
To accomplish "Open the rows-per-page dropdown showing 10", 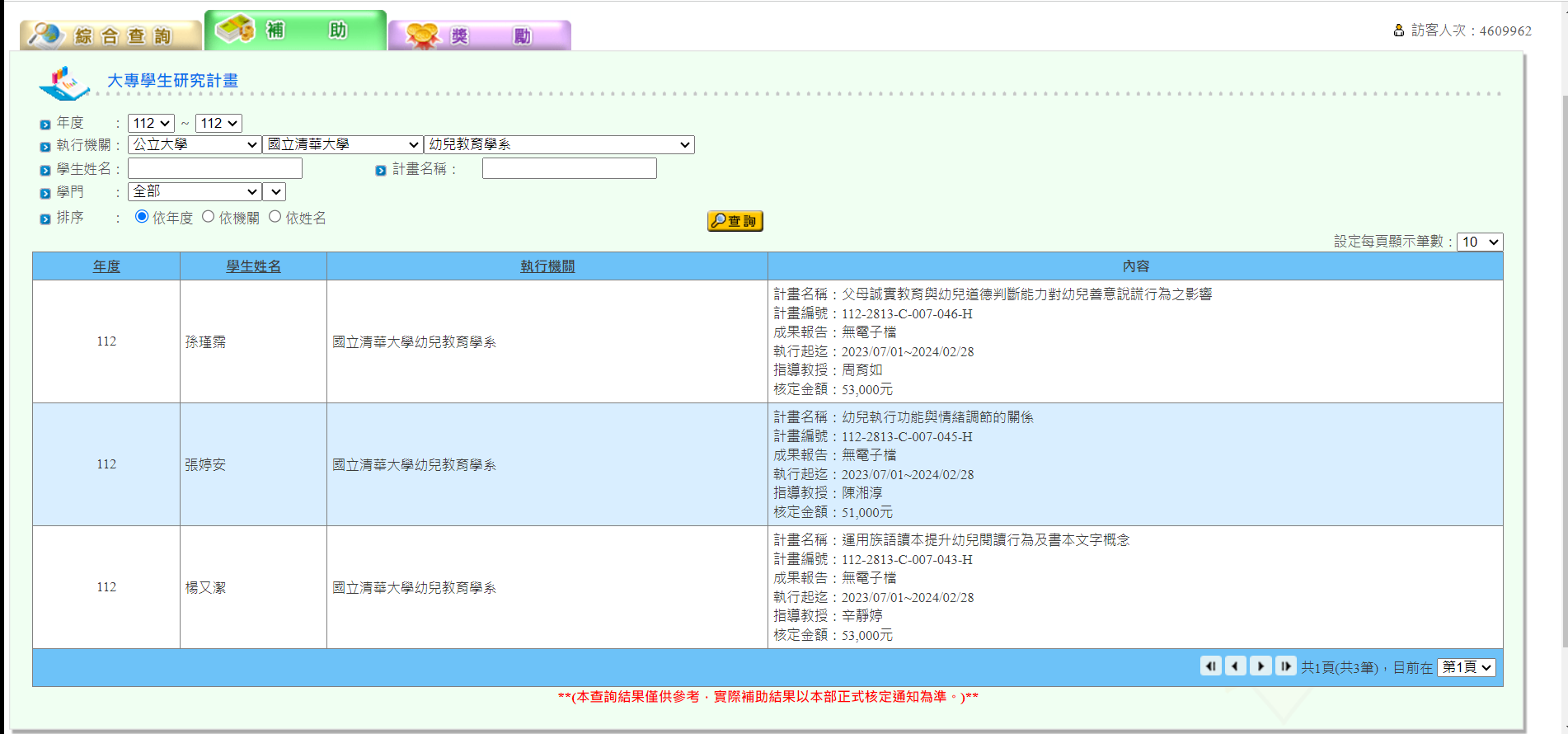I will (1479, 242).
